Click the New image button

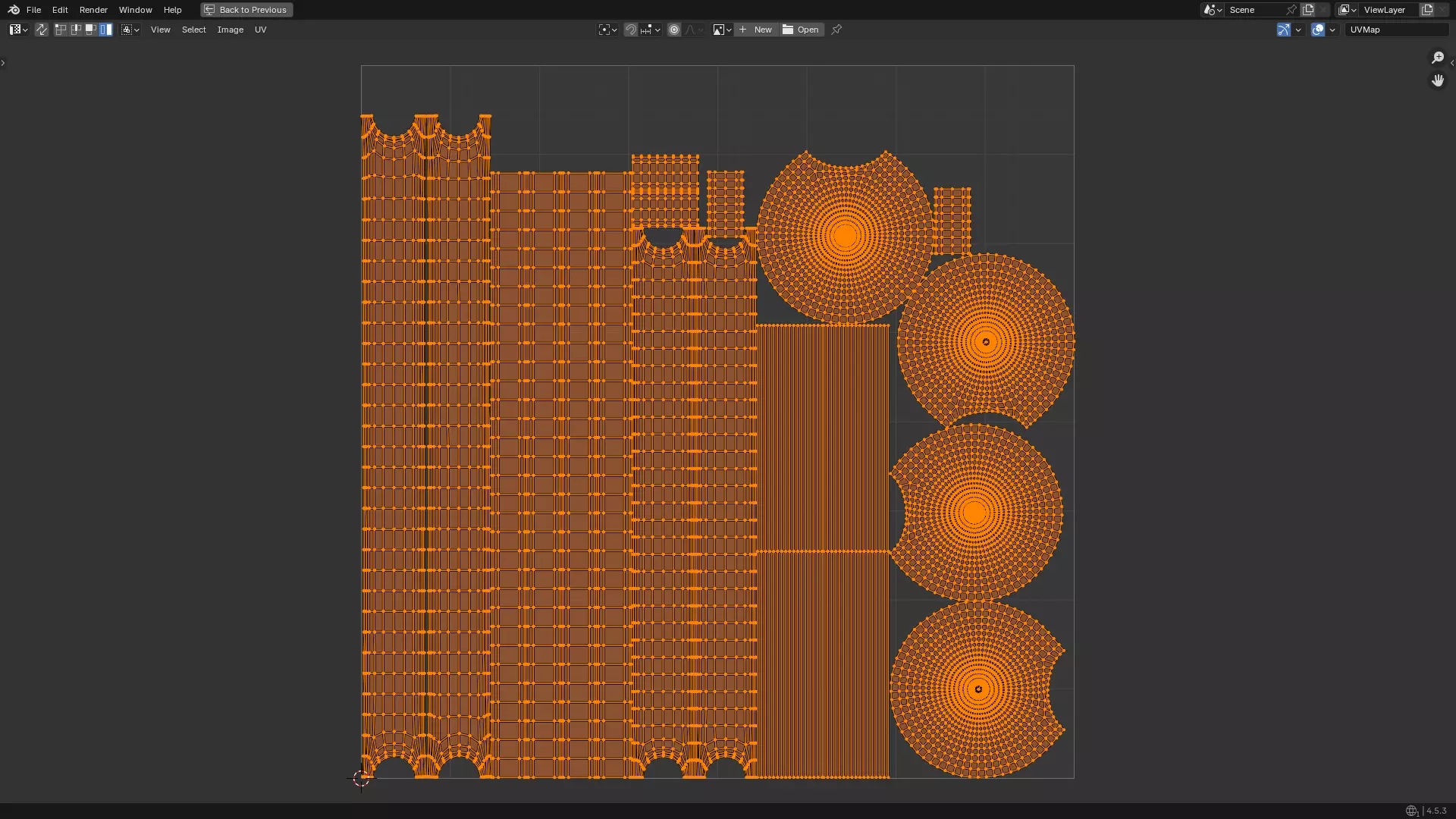(x=755, y=30)
